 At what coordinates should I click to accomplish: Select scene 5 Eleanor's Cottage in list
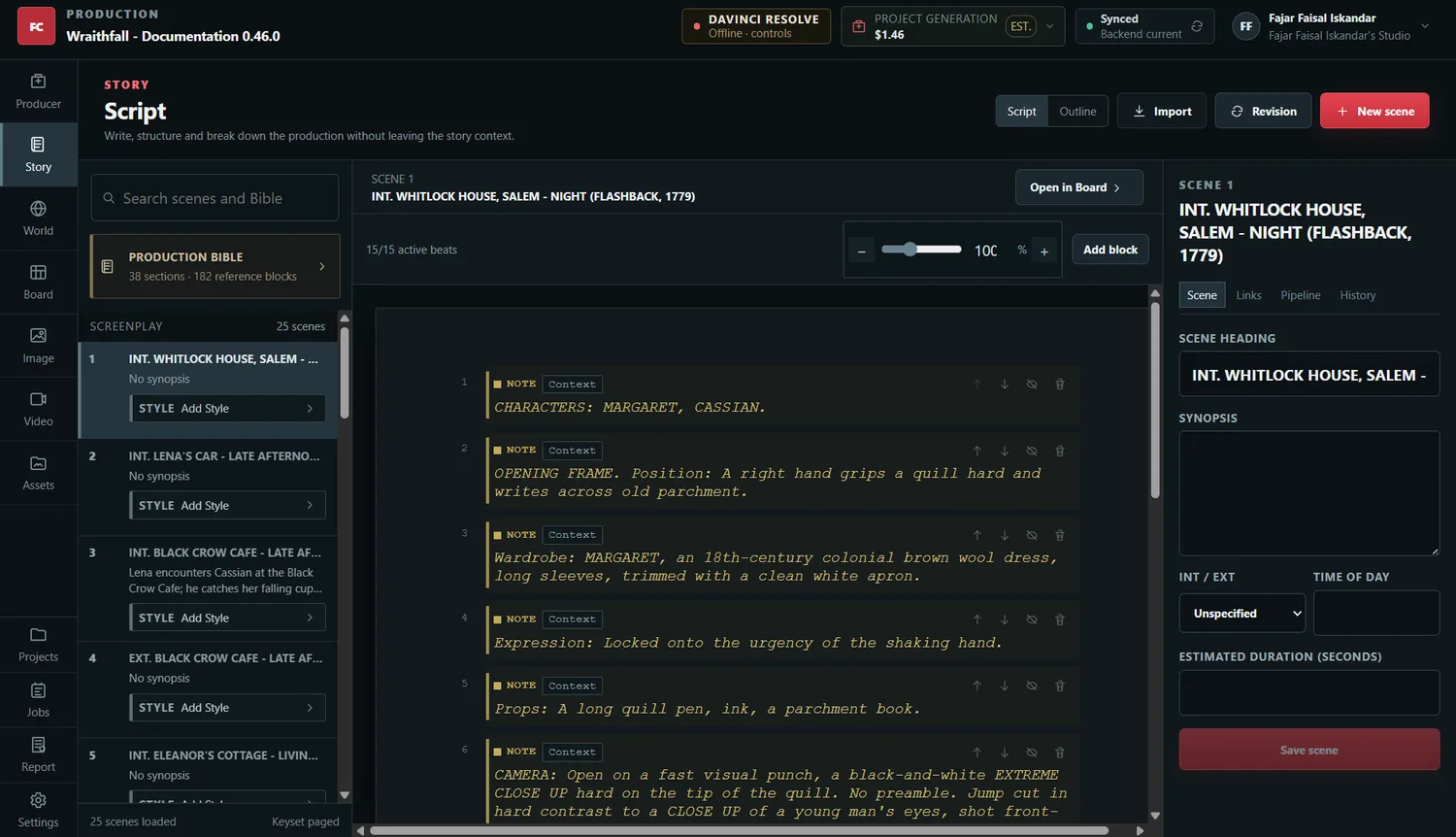[x=208, y=771]
